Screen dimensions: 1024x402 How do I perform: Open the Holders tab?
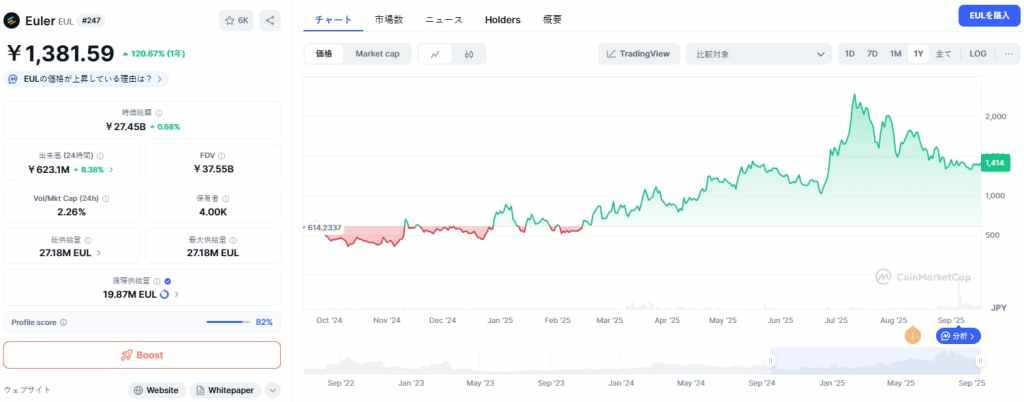click(x=502, y=20)
